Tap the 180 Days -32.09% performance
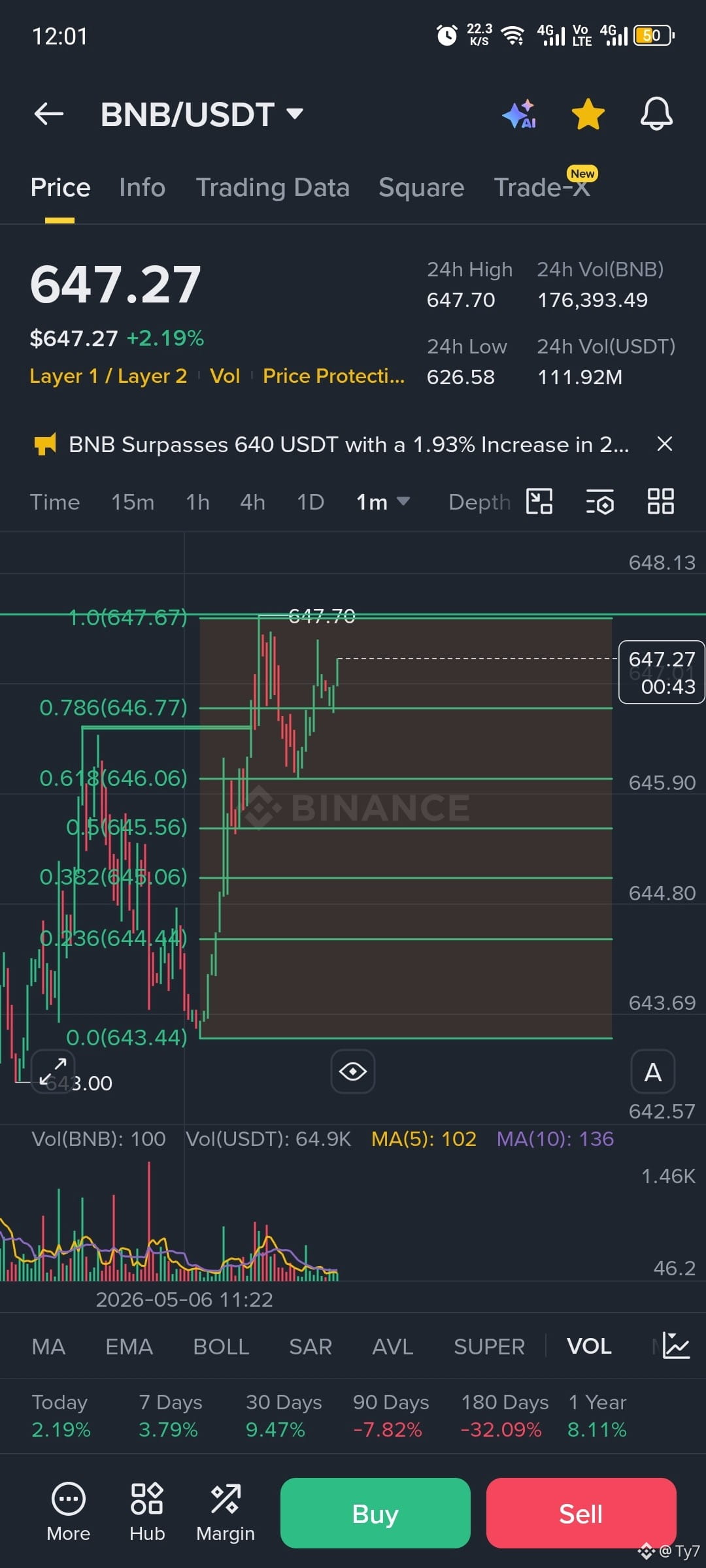This screenshot has height=1568, width=706. point(505,1416)
